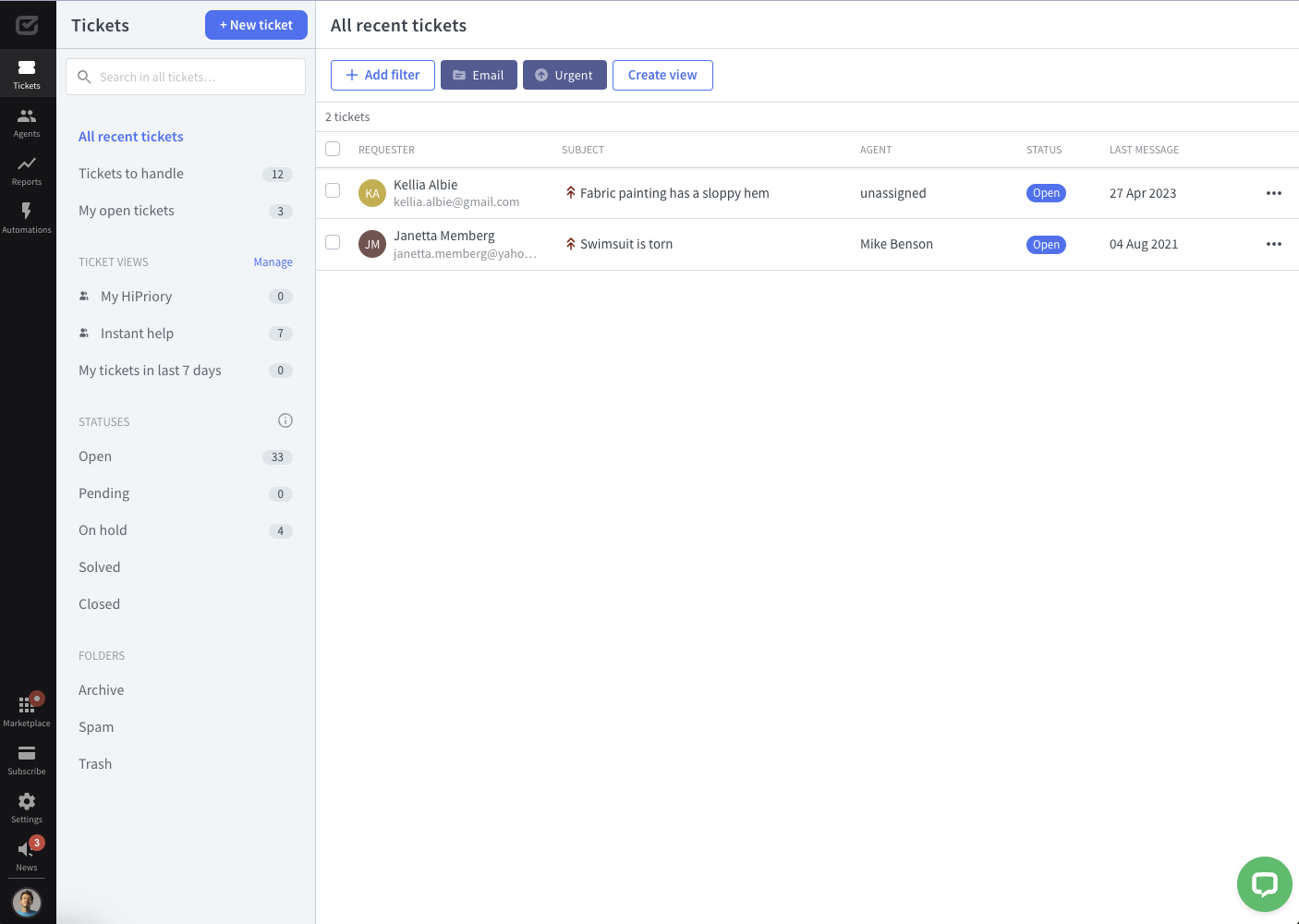Click the unassigned agent cell
The image size is (1299, 924).
892,193
